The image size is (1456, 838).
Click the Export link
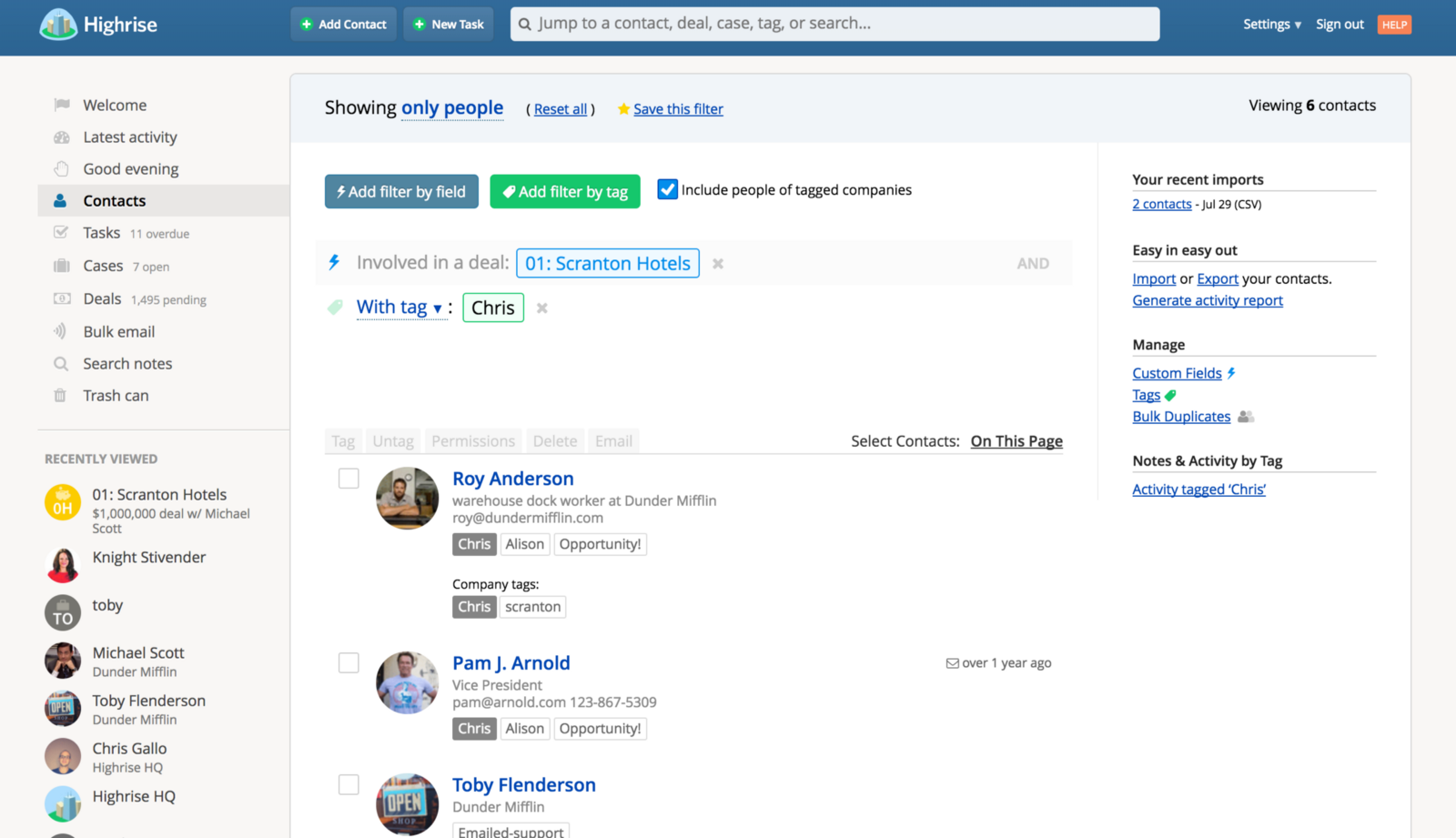point(1218,278)
